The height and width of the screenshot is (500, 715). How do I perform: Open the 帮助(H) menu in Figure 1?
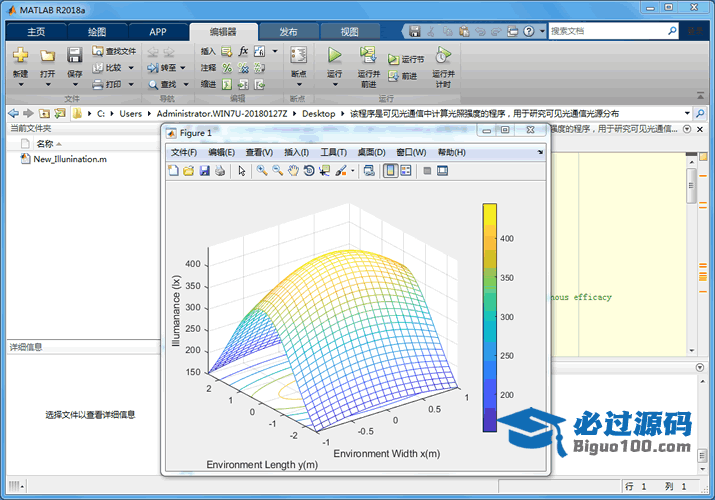tap(451, 152)
